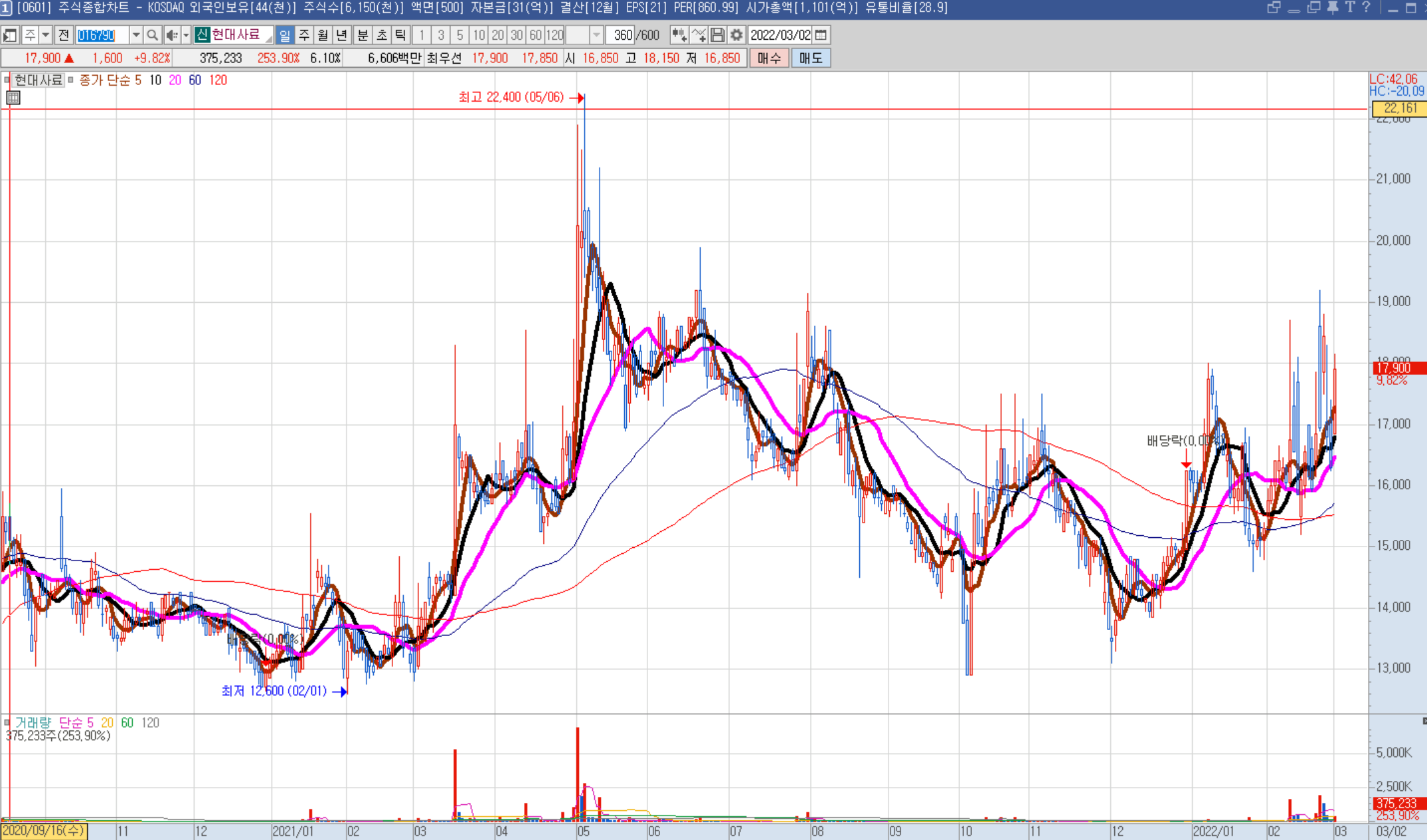The width and height of the screenshot is (1427, 840).
Task: Select the 1 interval button
Action: (x=422, y=35)
